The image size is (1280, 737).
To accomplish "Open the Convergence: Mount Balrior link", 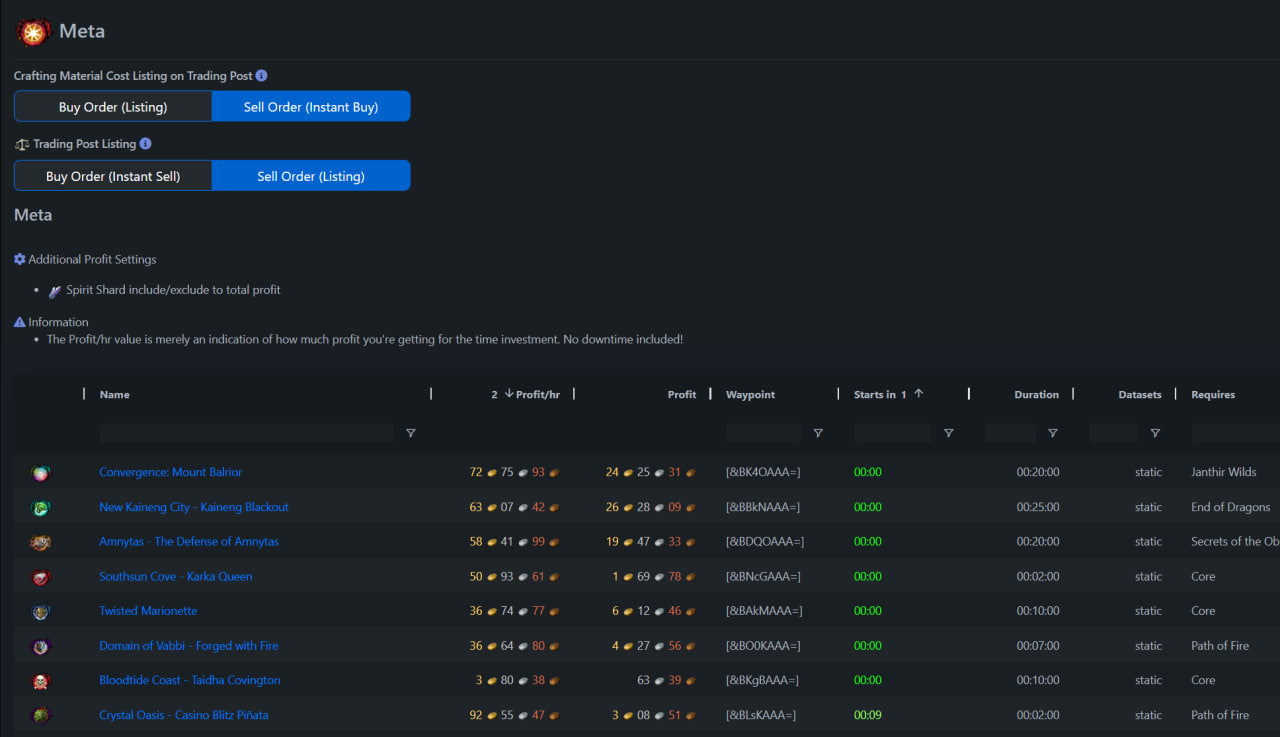I will pos(171,472).
